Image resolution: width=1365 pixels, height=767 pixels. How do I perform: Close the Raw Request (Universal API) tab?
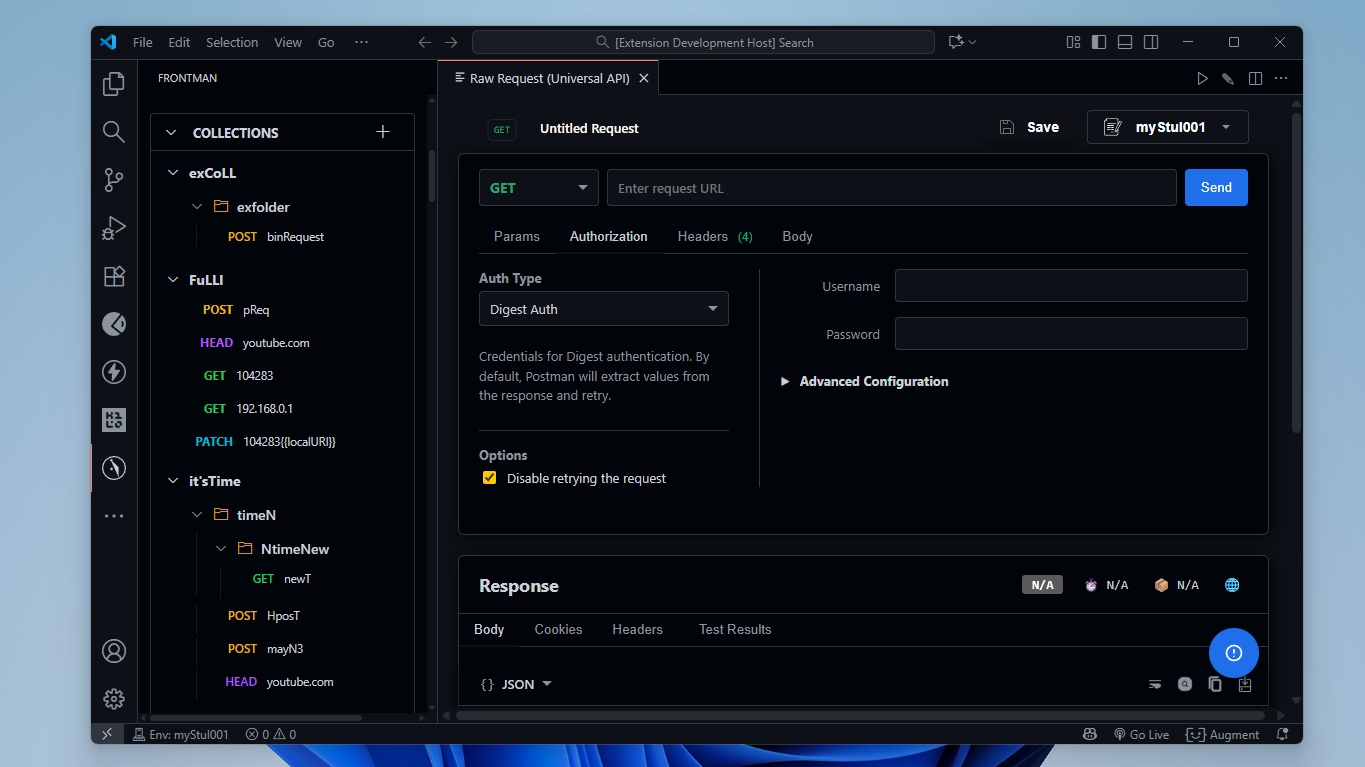(643, 78)
